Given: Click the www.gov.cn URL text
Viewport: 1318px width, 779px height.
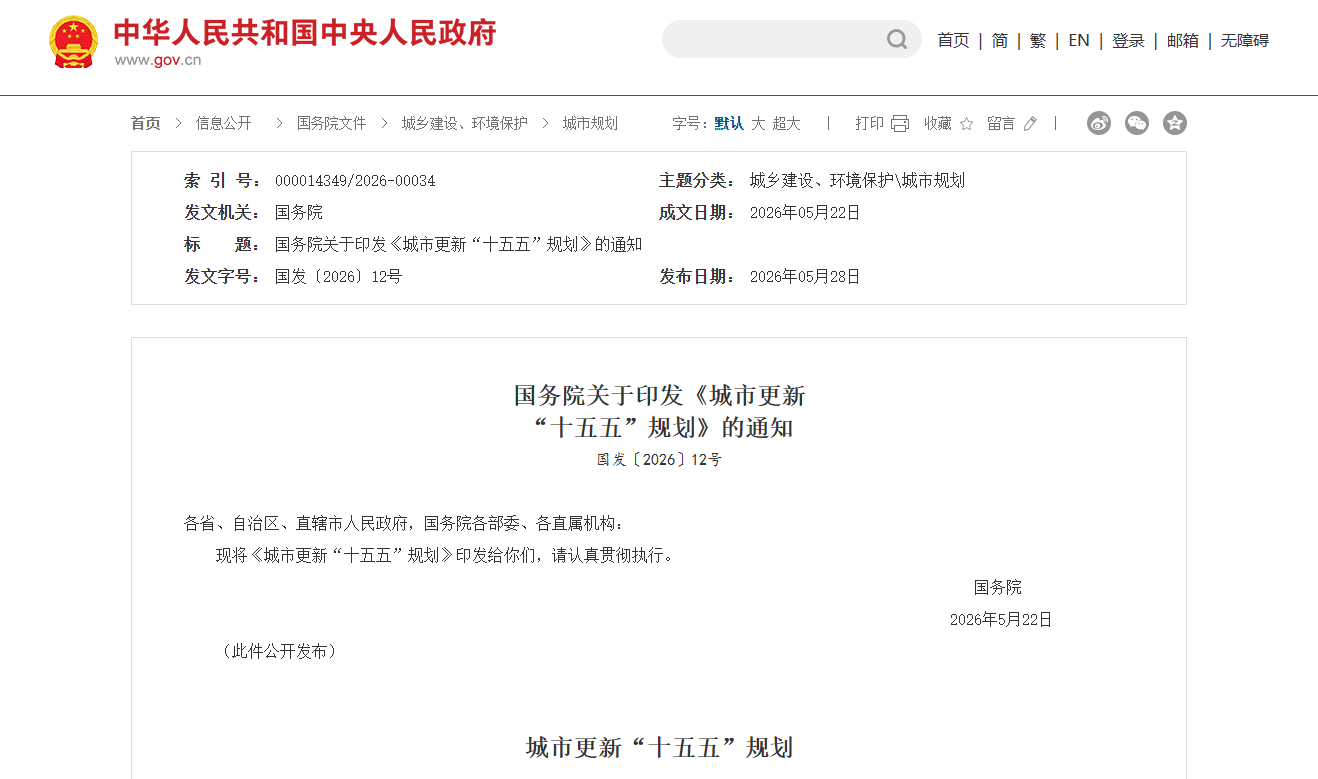Looking at the screenshot, I should click(158, 60).
